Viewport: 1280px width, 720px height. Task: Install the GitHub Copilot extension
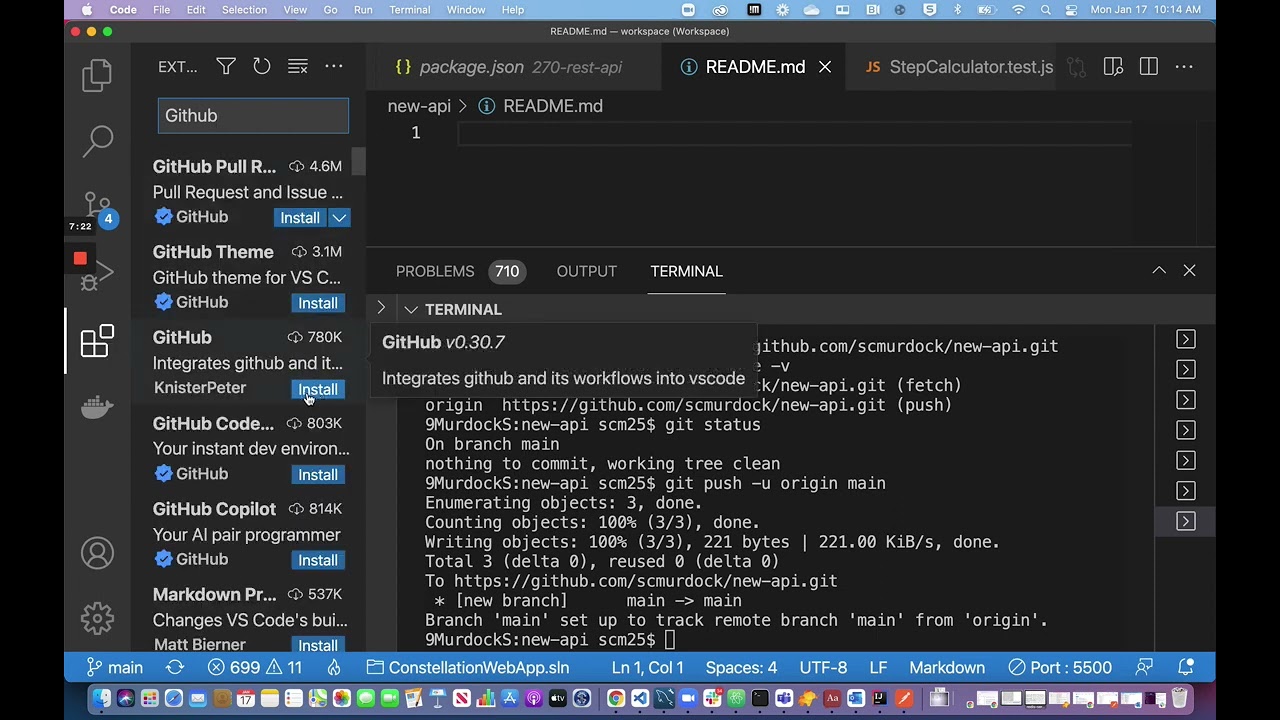point(318,560)
